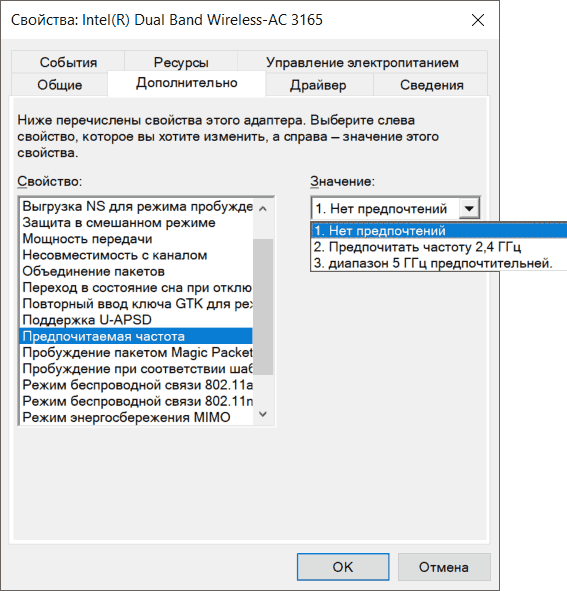Select Повторный ввод ключа GTK property
This screenshot has height=591, width=567.
pyautogui.click(x=136, y=304)
